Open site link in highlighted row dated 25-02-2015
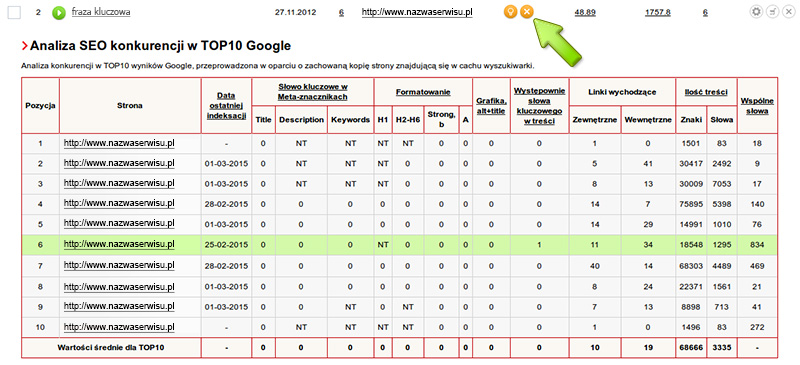Image resolution: width=800 pixels, height=365 pixels. point(119,245)
